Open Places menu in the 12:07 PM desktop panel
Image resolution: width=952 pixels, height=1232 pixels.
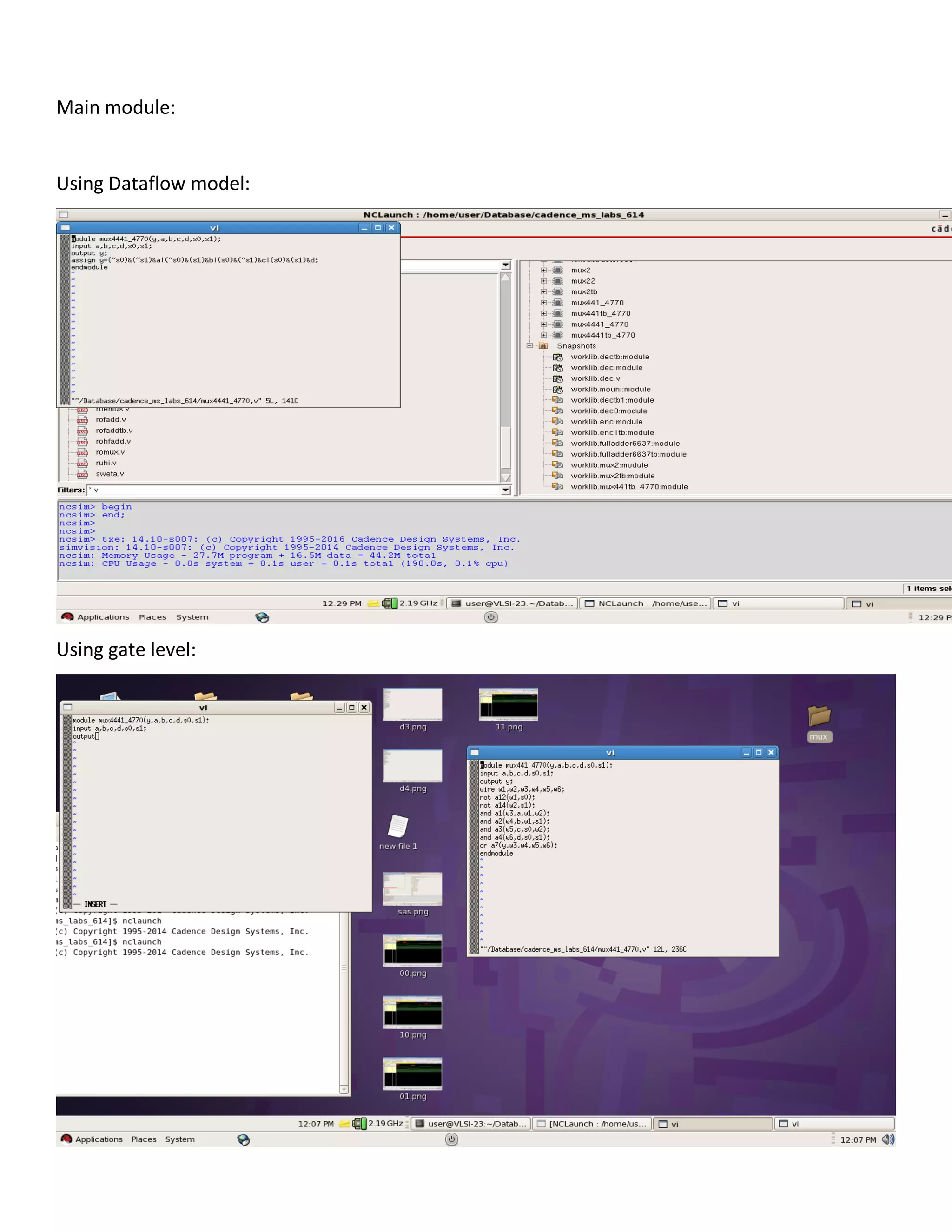point(144,1139)
